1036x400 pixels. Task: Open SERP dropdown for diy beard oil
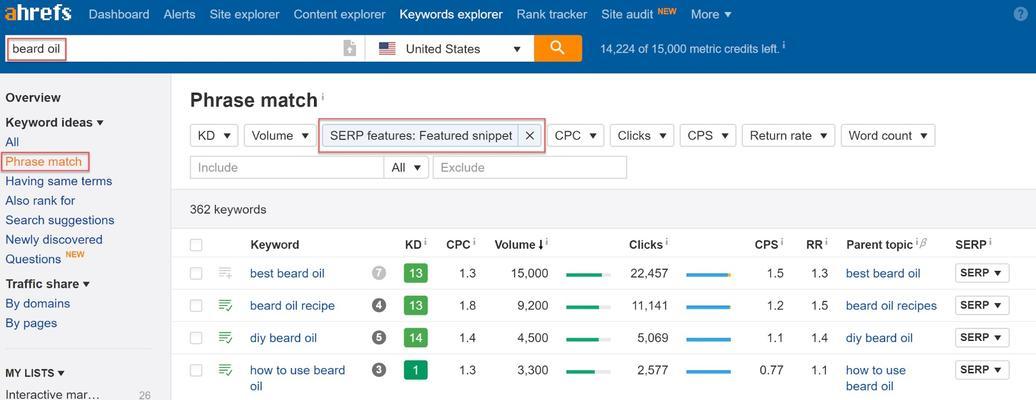click(982, 337)
